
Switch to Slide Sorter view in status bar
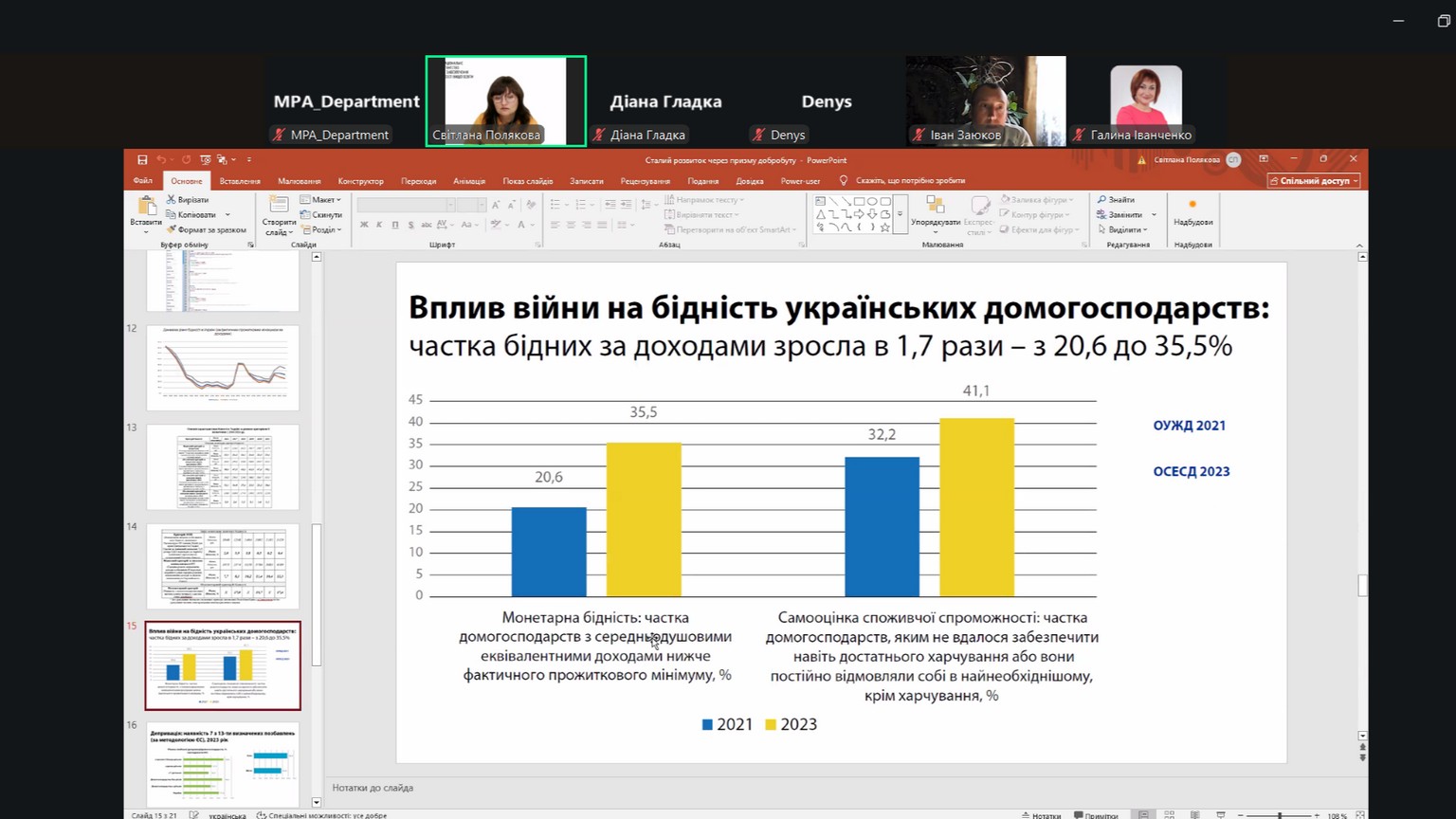click(x=1170, y=815)
